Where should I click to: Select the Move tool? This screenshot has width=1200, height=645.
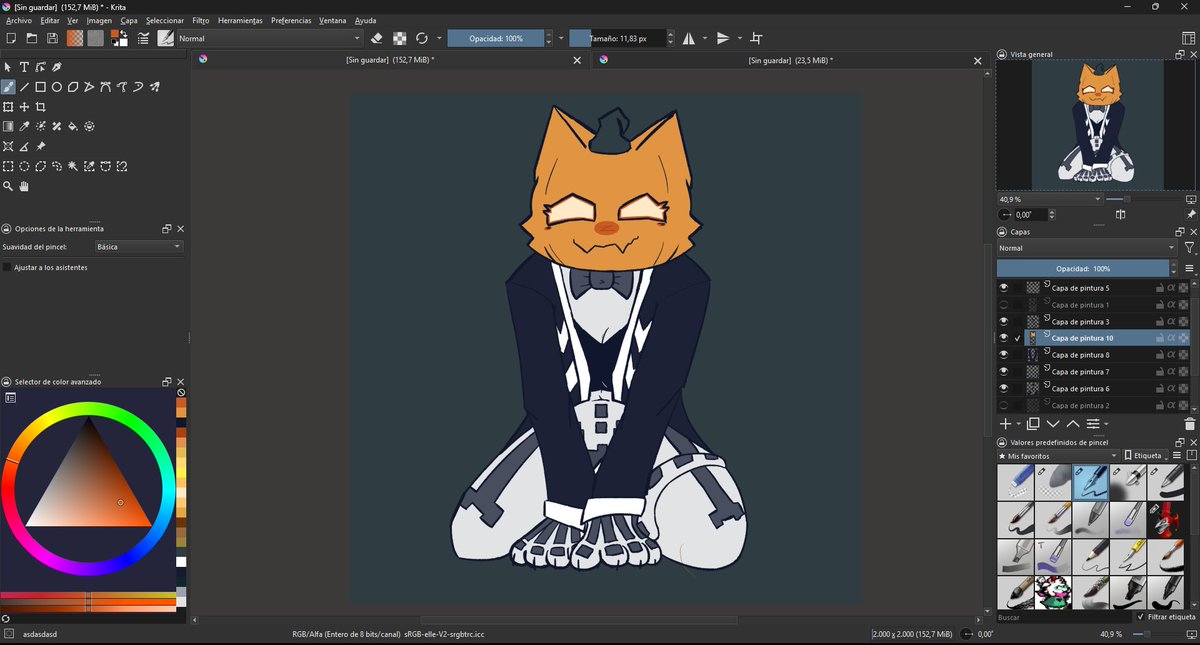(24, 107)
